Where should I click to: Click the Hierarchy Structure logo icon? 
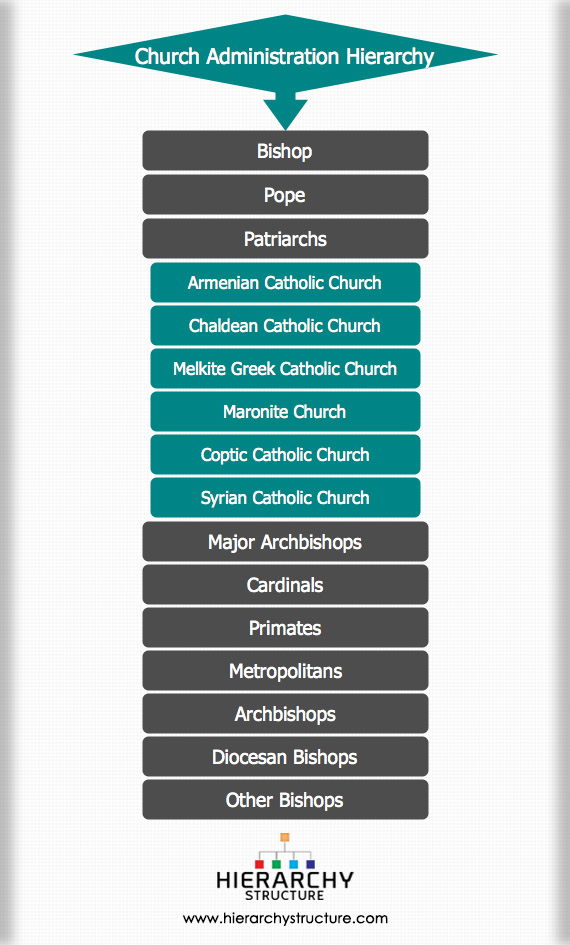(x=285, y=867)
